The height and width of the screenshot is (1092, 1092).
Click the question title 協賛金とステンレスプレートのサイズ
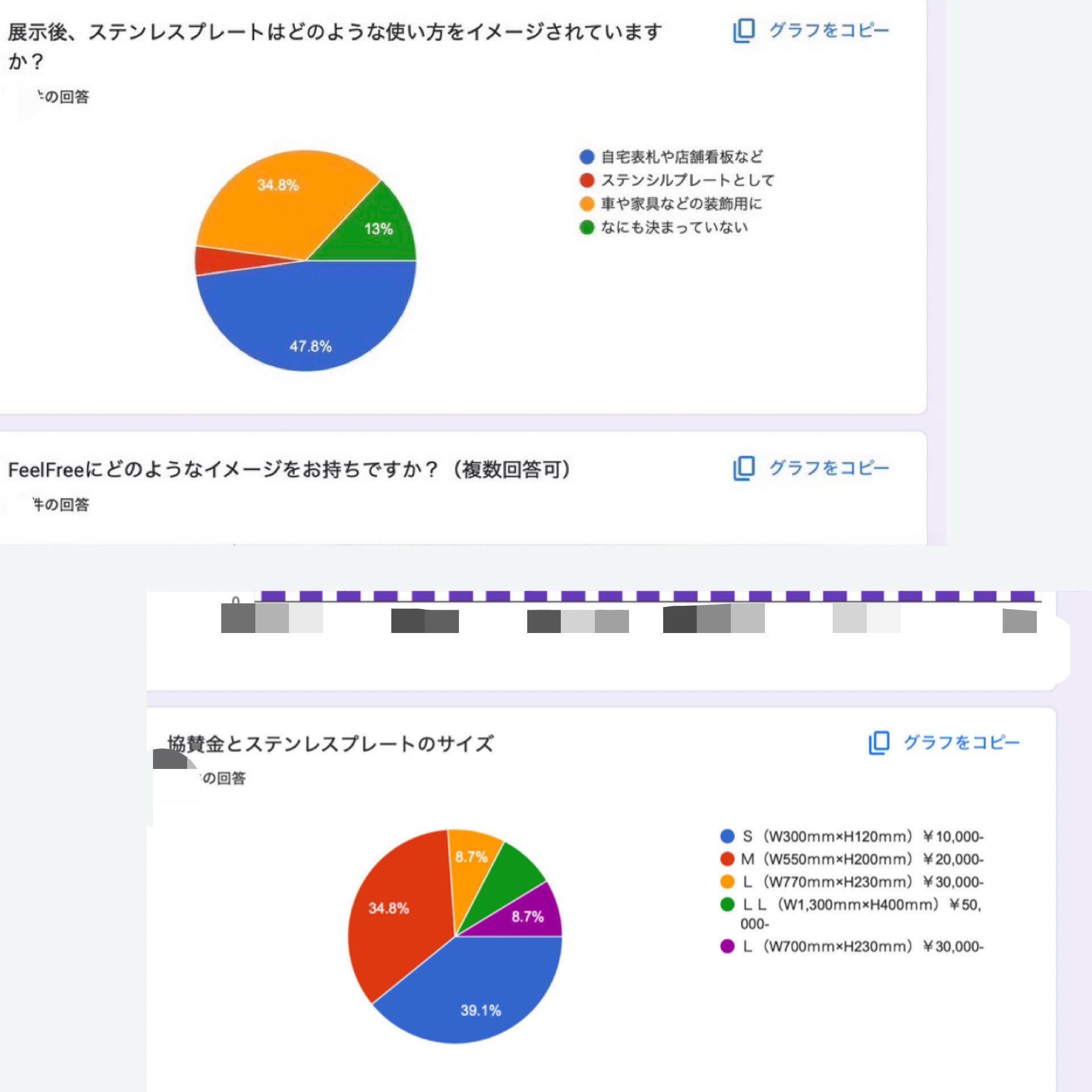[x=330, y=743]
